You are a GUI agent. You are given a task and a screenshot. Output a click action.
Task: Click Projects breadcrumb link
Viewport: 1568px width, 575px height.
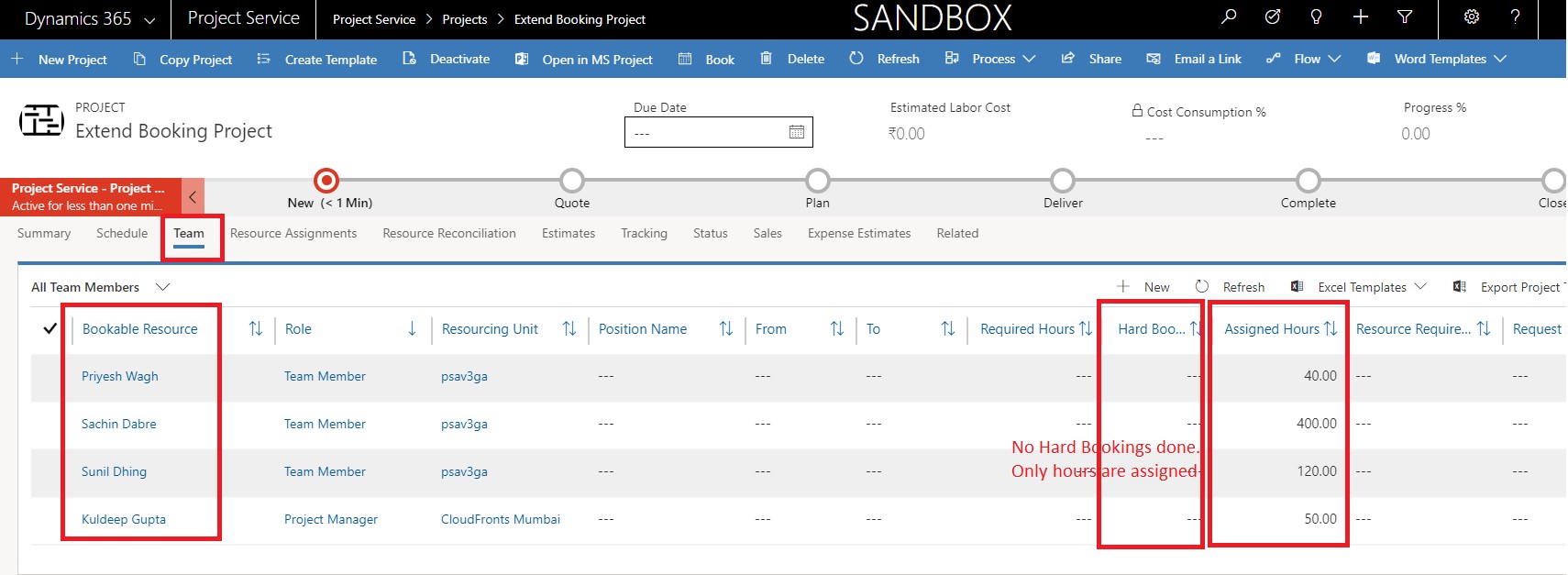click(x=465, y=19)
